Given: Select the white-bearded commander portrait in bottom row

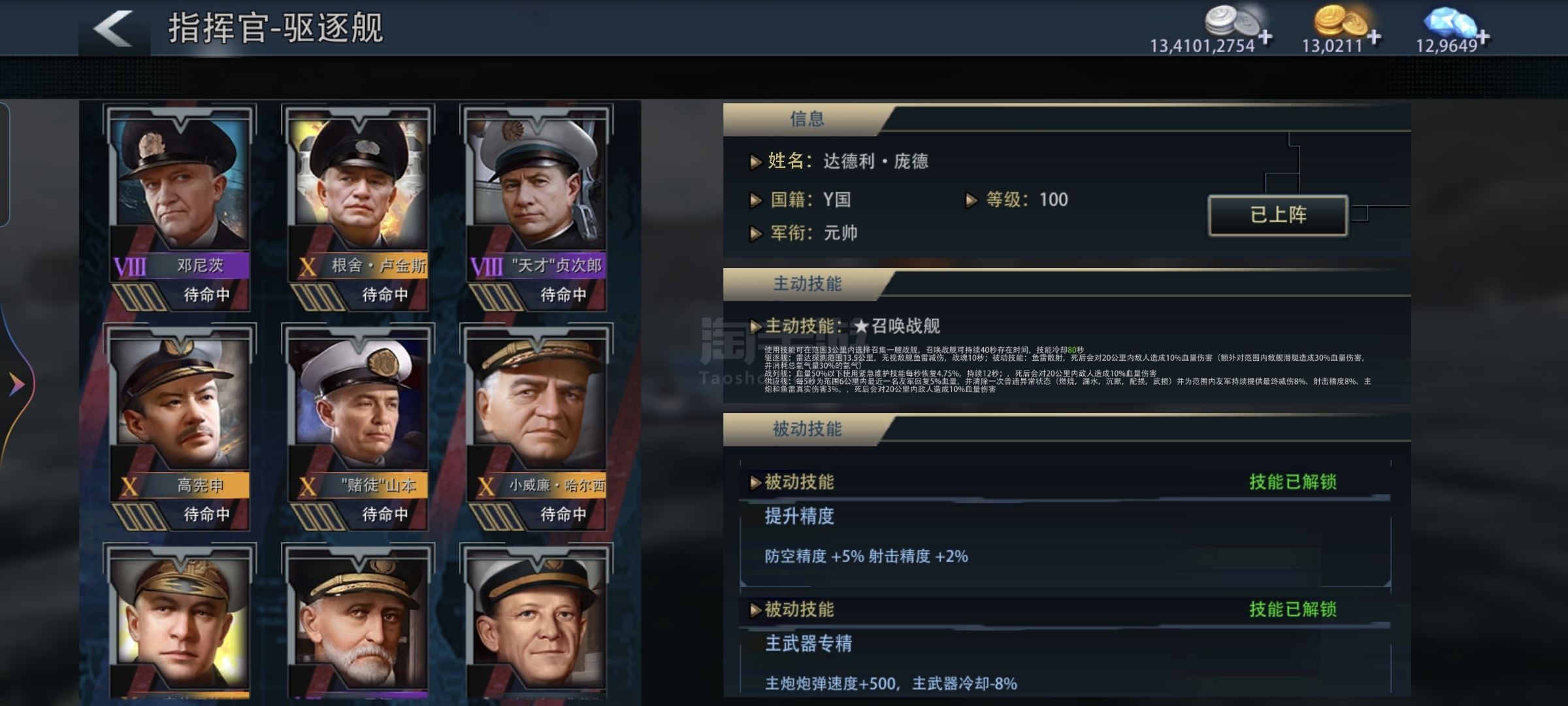Looking at the screenshot, I should (358, 621).
